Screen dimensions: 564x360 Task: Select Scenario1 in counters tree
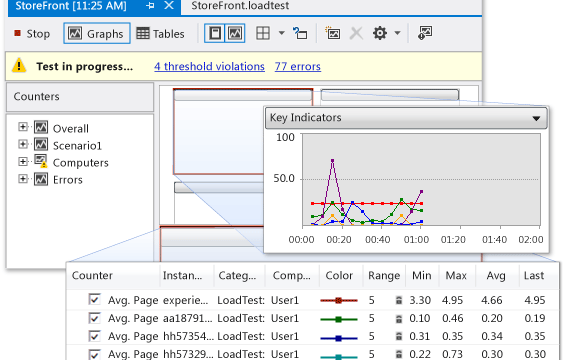(77, 146)
